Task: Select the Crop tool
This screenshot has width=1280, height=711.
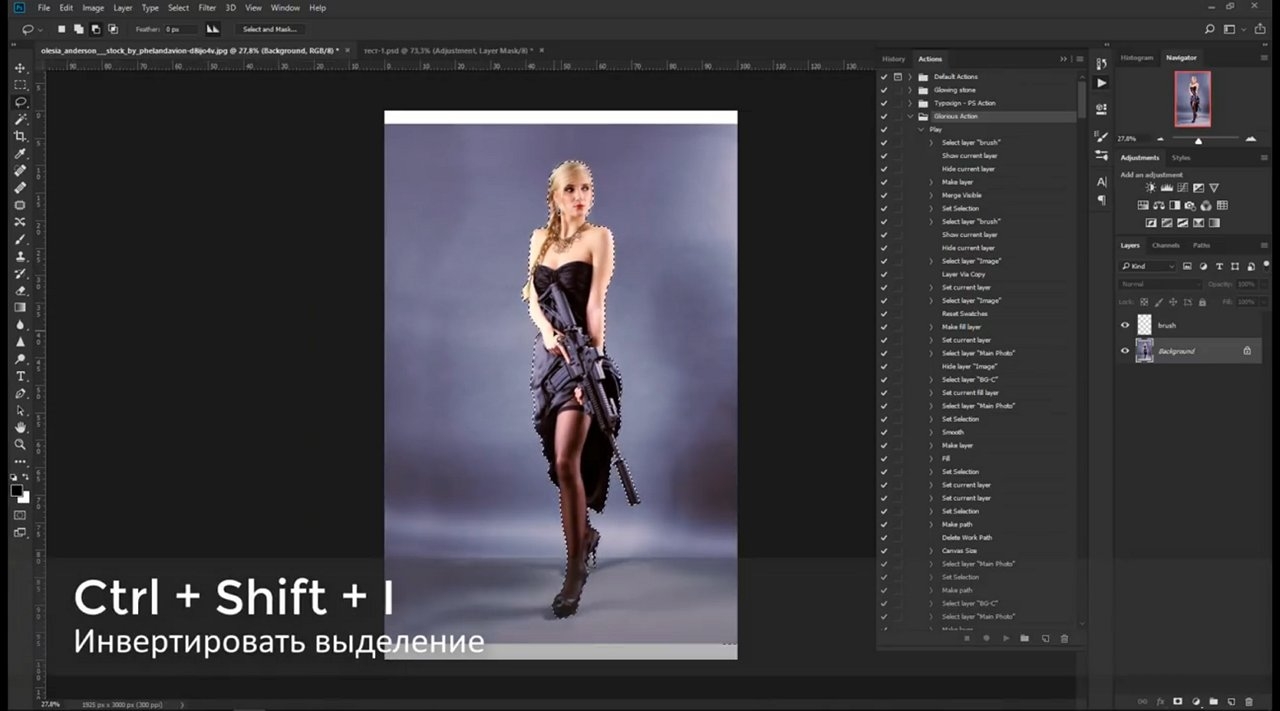Action: (20, 136)
